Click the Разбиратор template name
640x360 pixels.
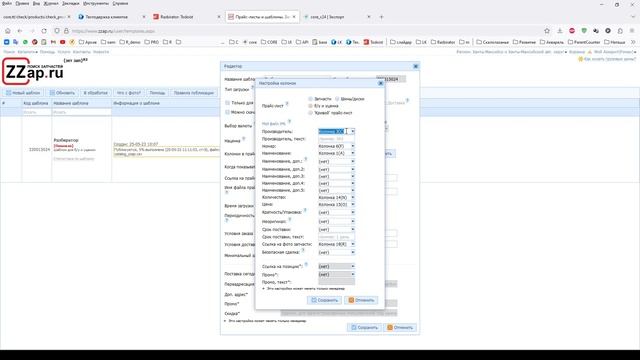66,140
